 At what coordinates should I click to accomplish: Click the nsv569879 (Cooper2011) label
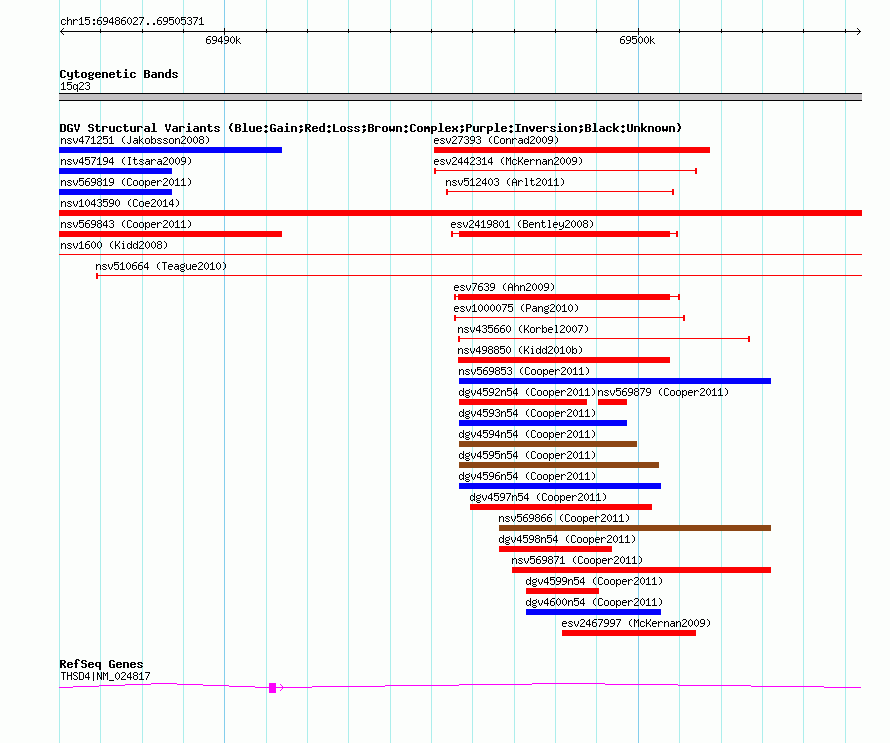pyautogui.click(x=664, y=392)
